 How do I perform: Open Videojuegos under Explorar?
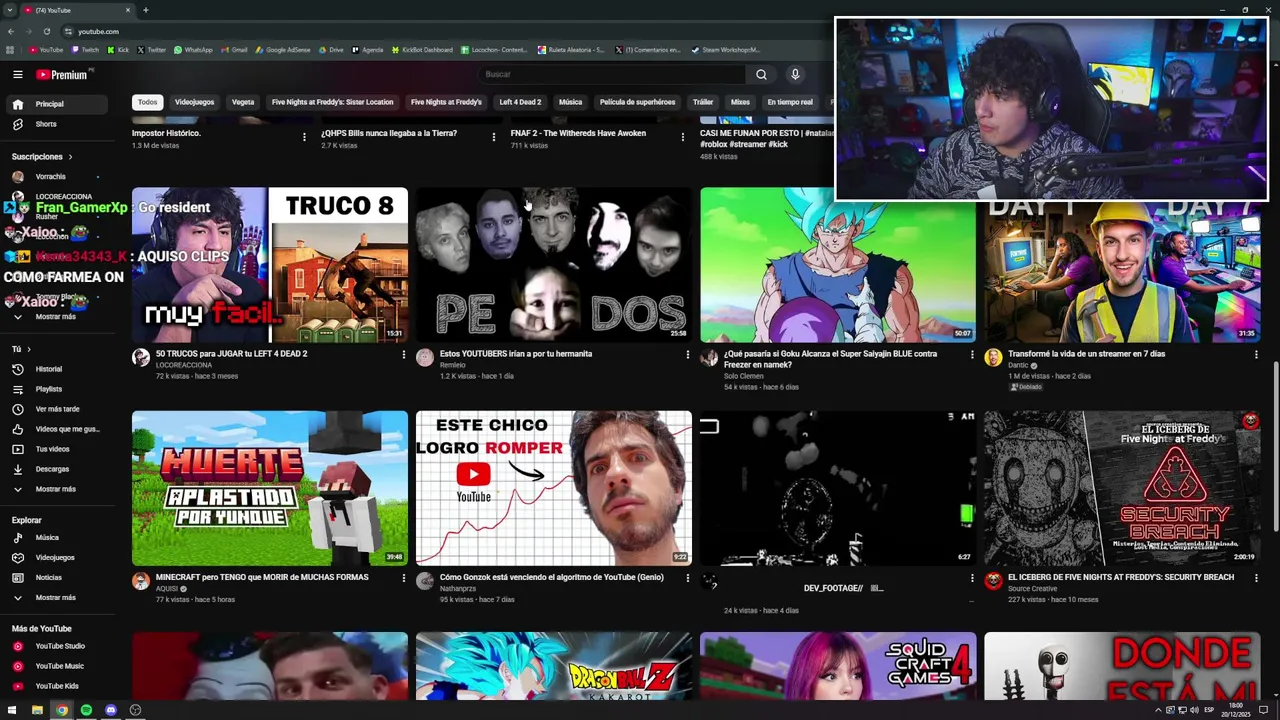(x=55, y=557)
